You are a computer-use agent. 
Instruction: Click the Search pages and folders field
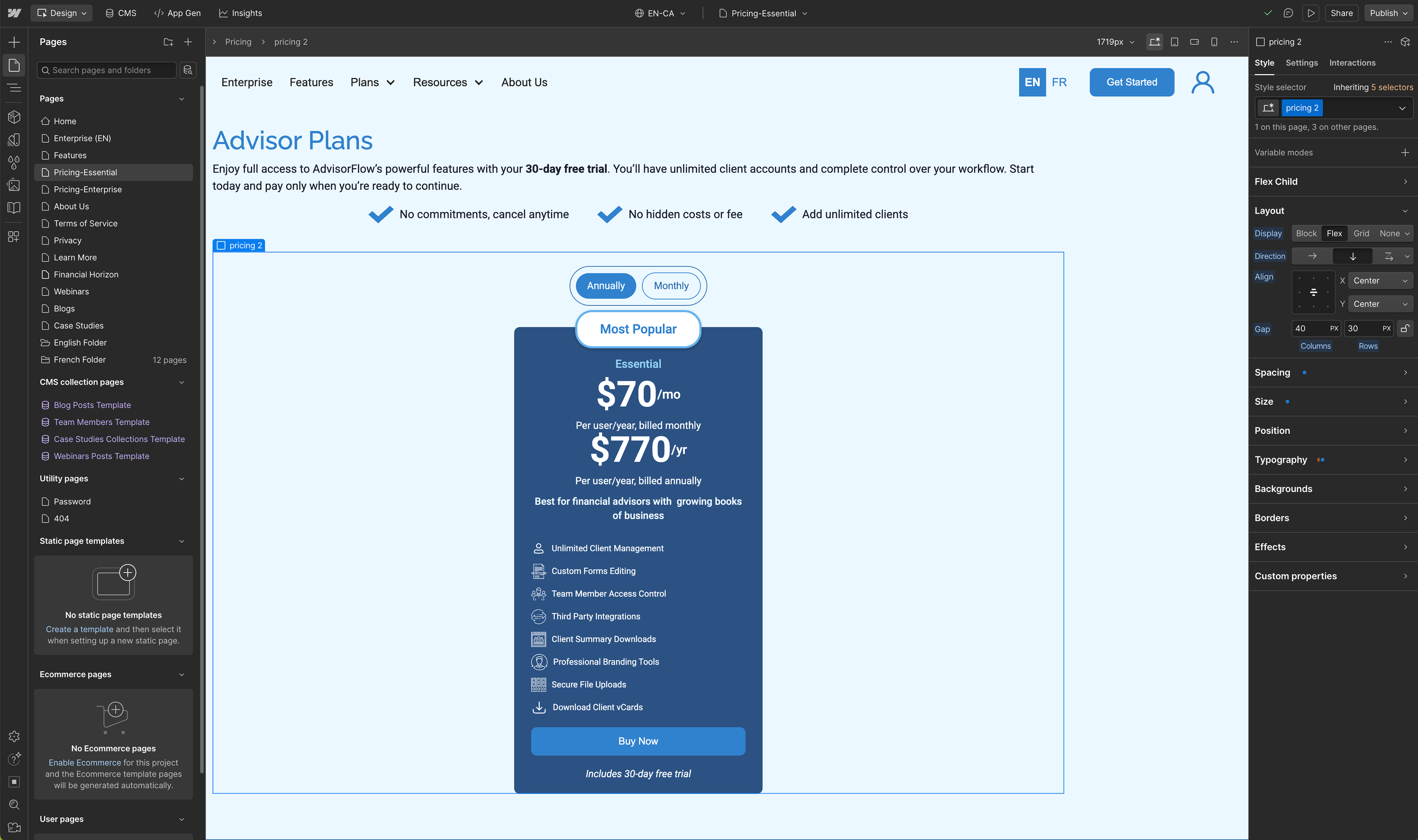pyautogui.click(x=106, y=70)
